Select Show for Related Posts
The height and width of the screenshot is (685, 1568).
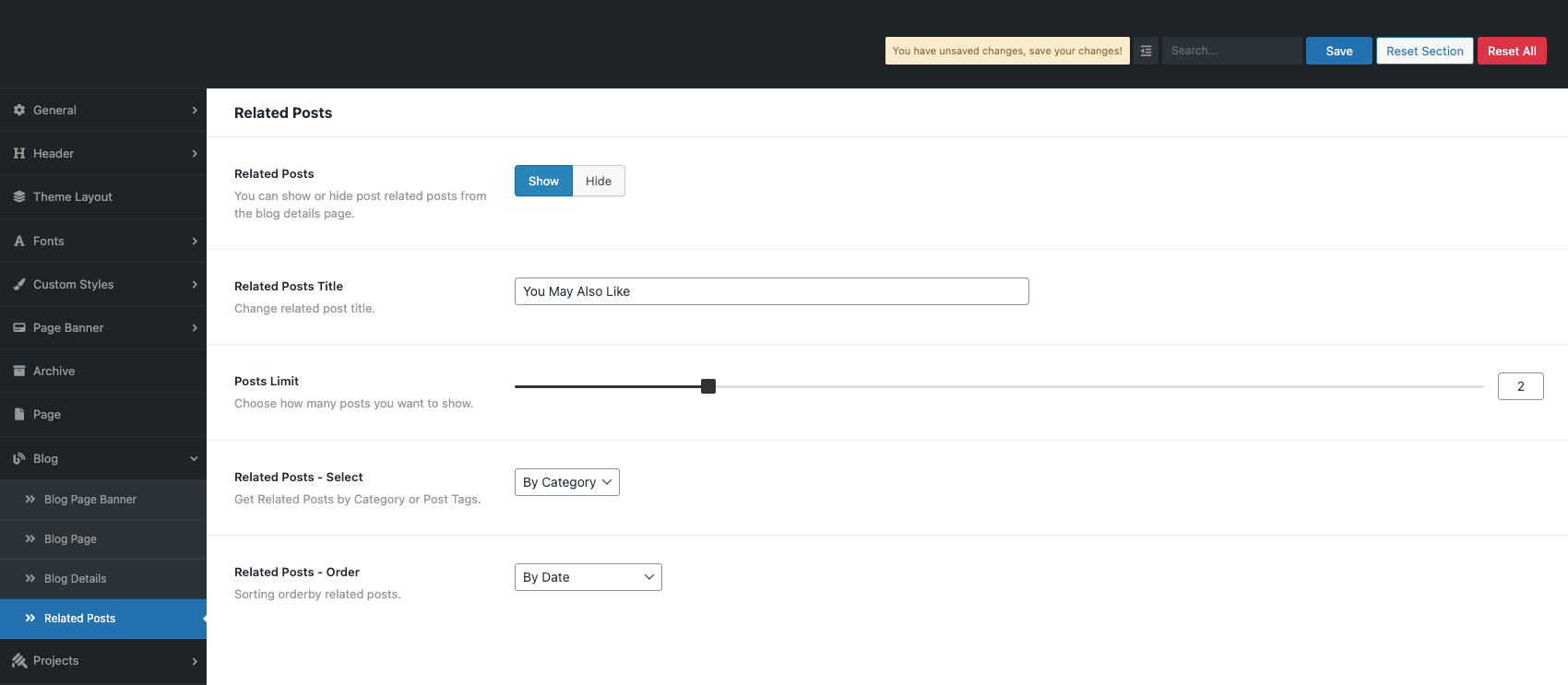[543, 181]
